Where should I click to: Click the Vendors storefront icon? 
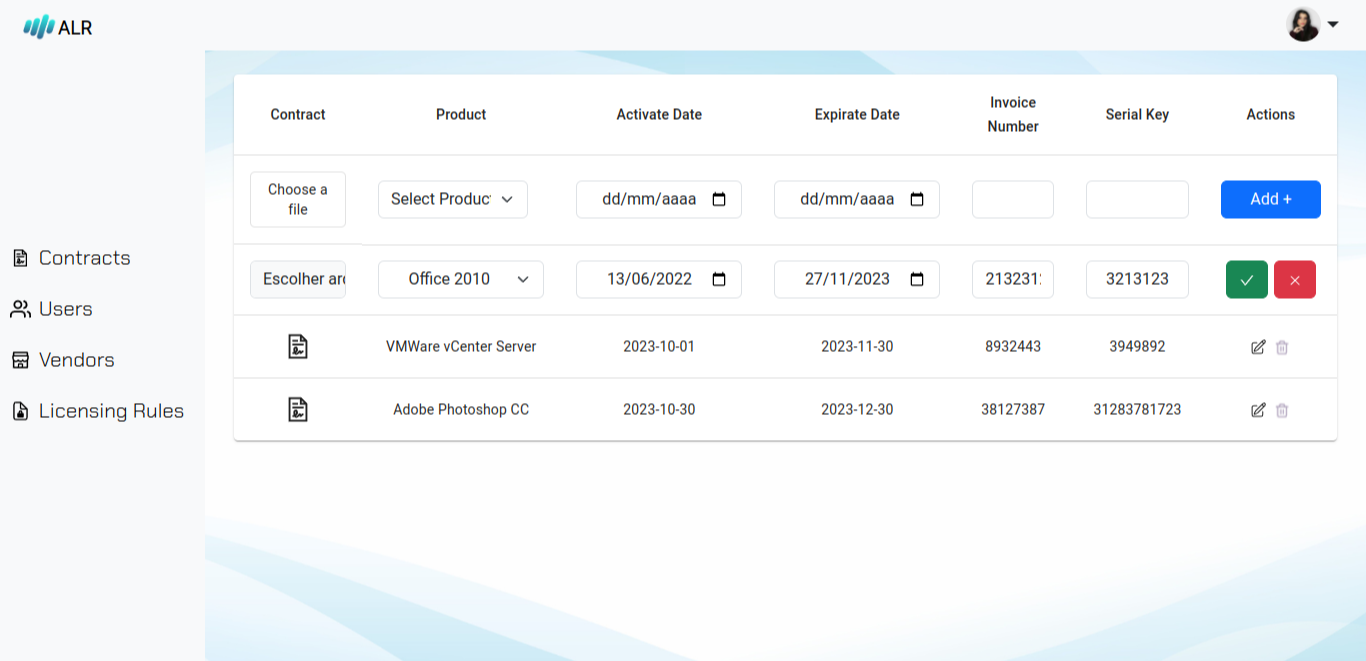pyautogui.click(x=20, y=360)
